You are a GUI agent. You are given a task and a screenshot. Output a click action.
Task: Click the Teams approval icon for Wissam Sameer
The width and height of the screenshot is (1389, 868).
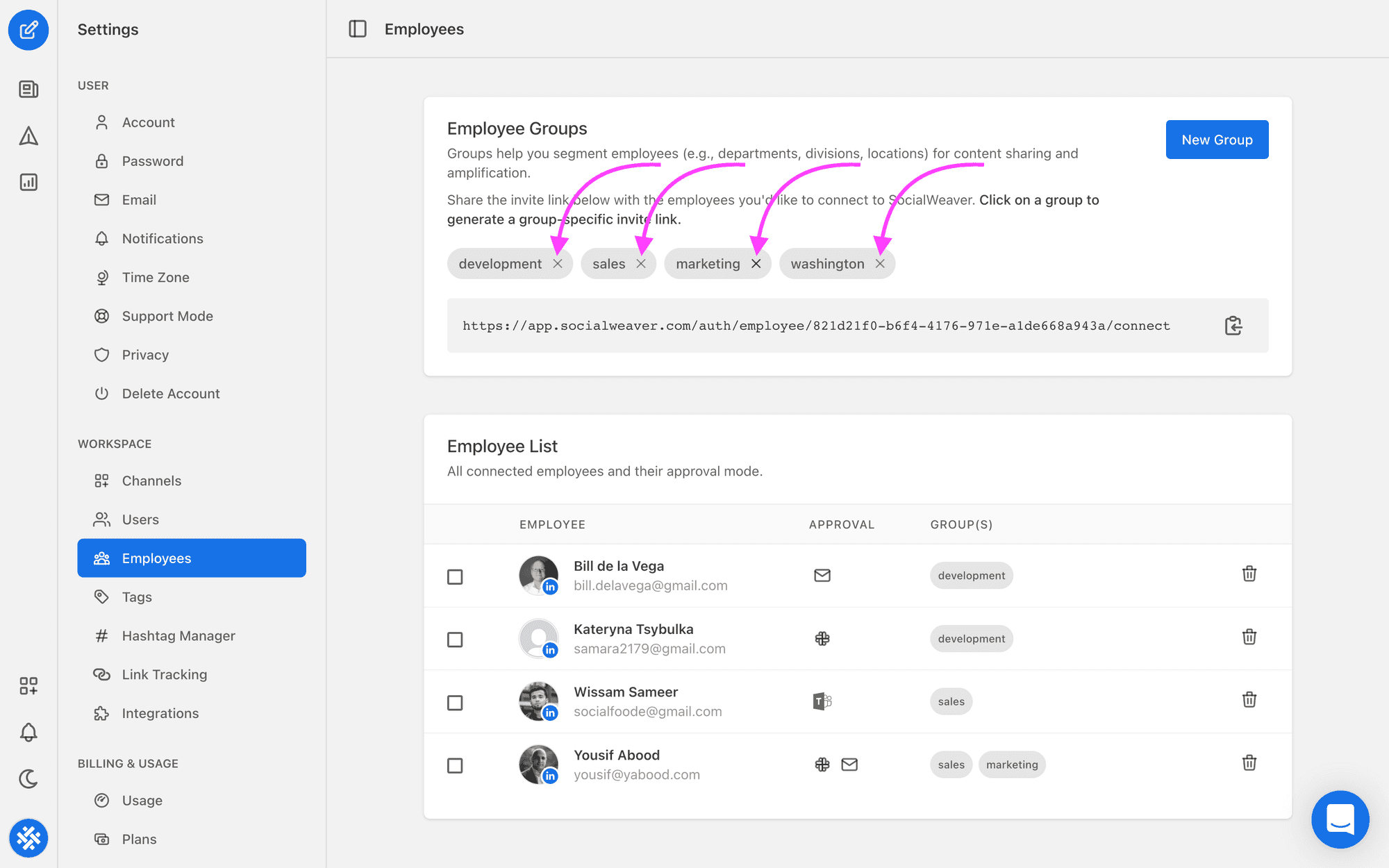click(822, 701)
